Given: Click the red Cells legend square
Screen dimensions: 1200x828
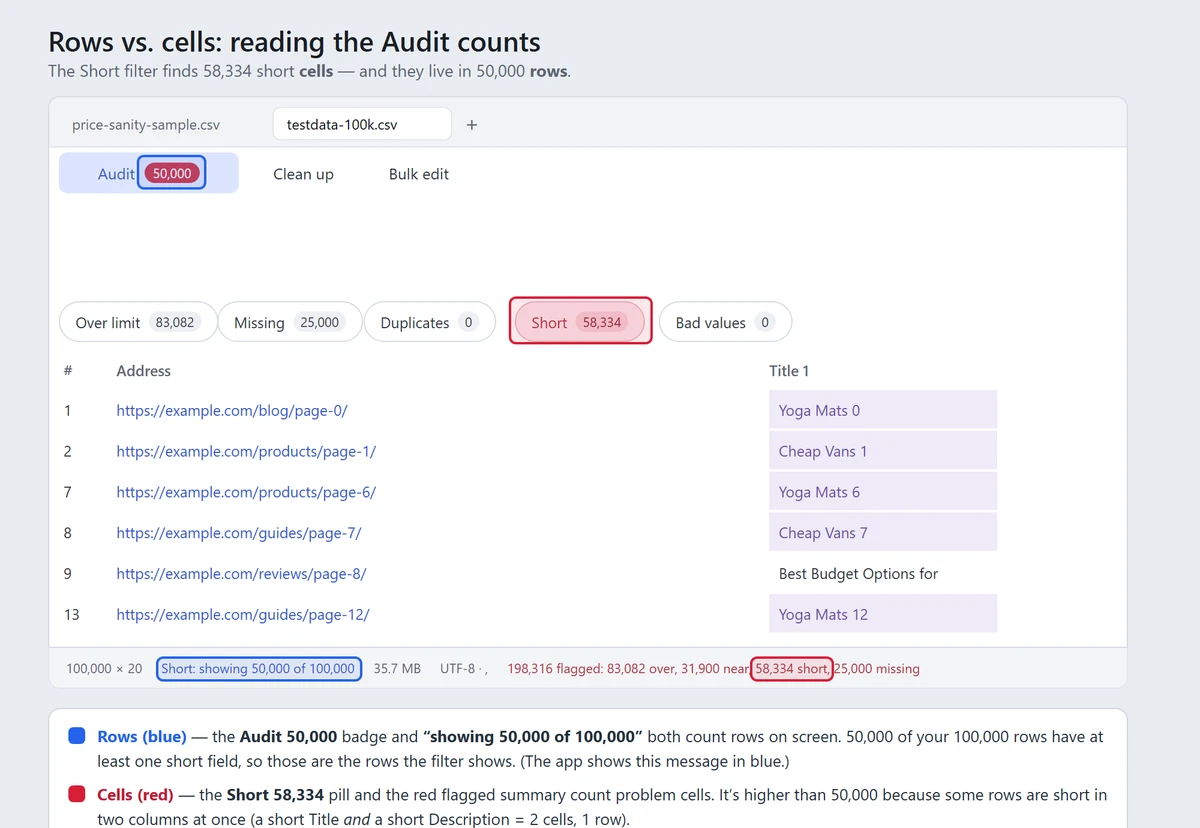Looking at the screenshot, I should point(76,795).
